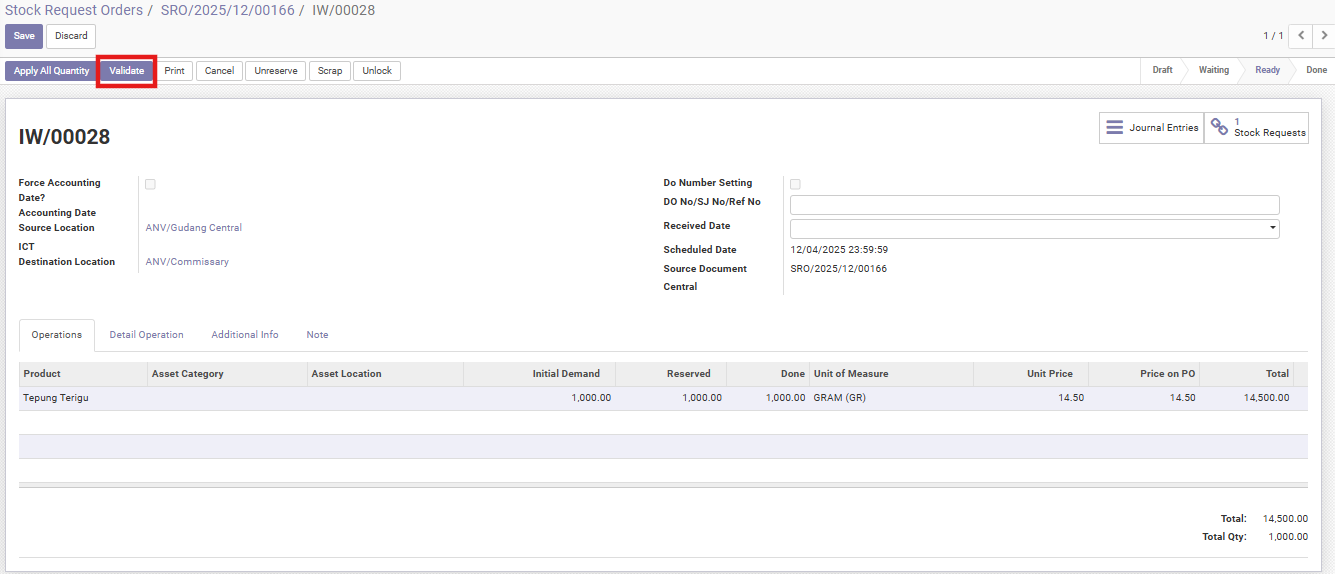Click the Validate button
The image size is (1335, 574).
[x=127, y=71]
